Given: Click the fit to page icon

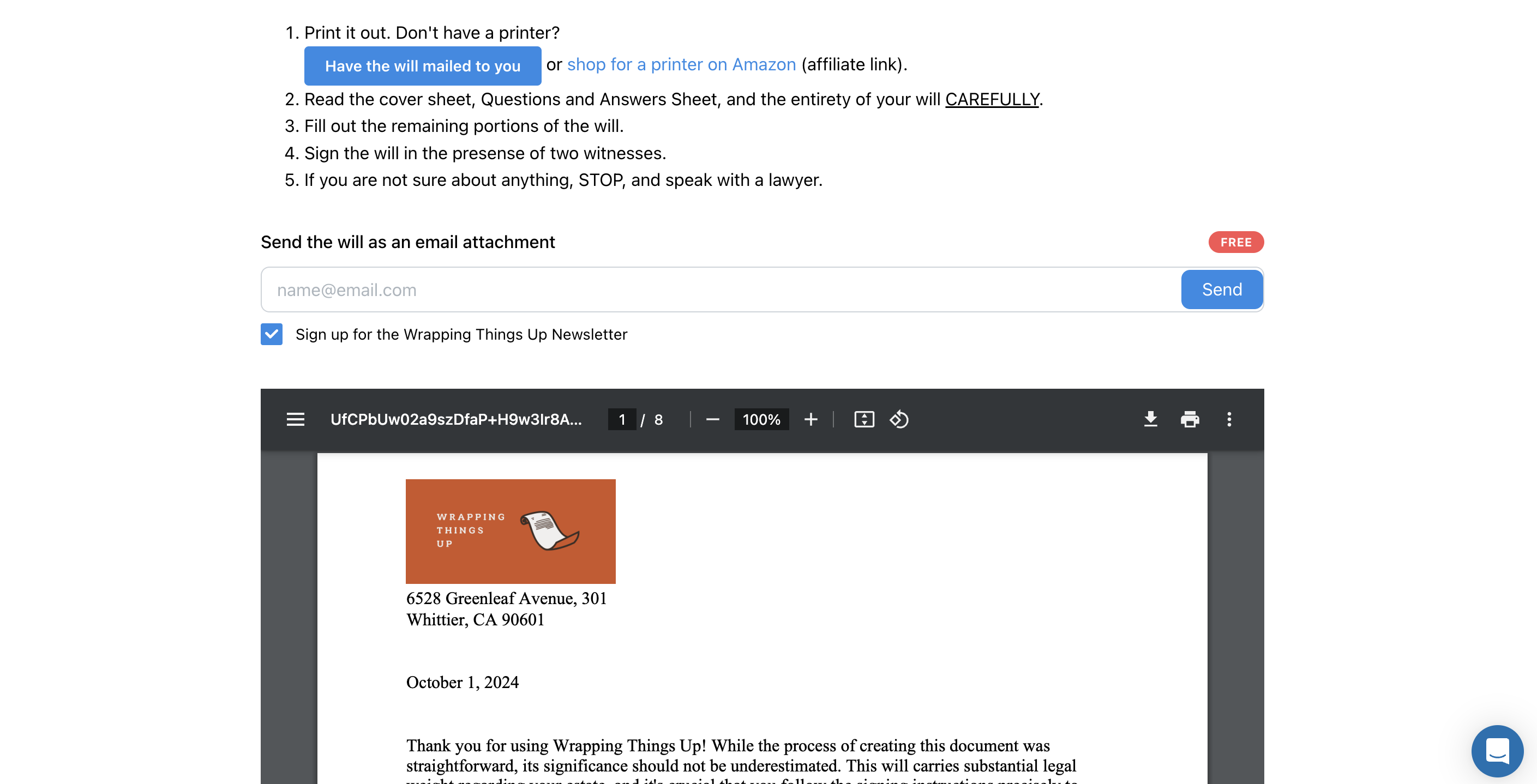Looking at the screenshot, I should click(x=864, y=419).
